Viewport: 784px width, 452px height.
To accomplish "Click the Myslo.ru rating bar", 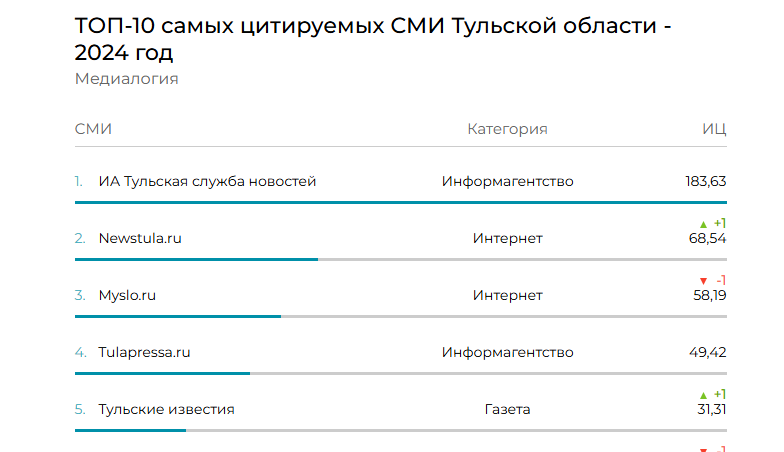I will click(x=178, y=316).
